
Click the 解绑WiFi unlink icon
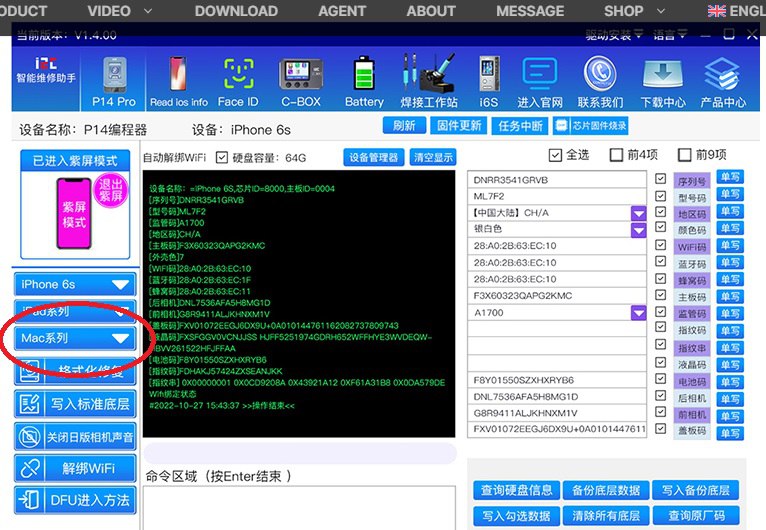(x=29, y=468)
